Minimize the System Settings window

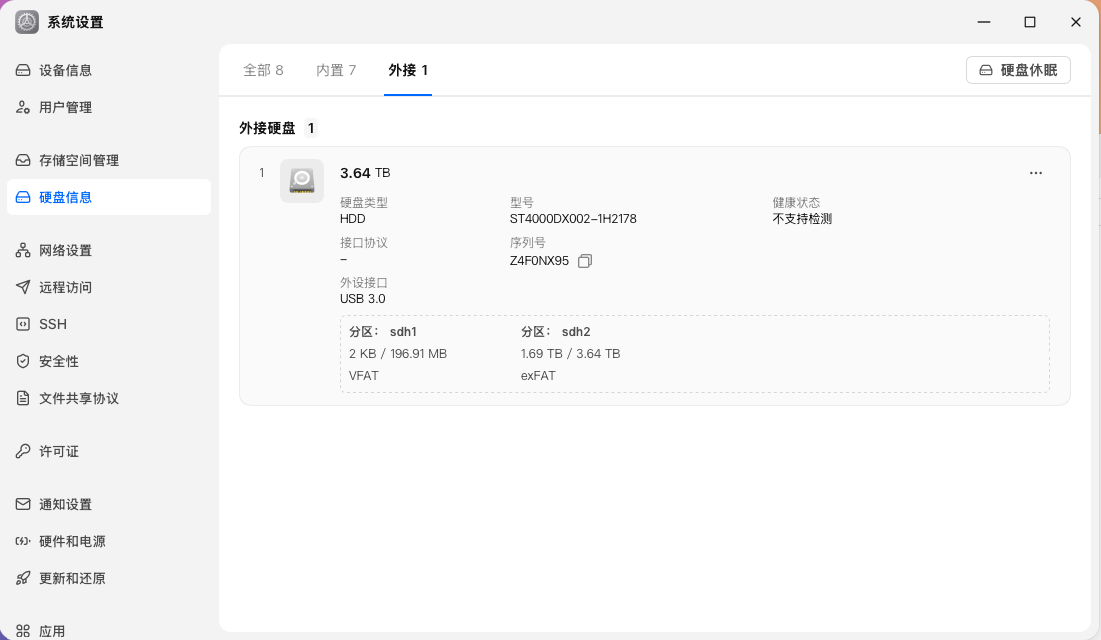(984, 22)
